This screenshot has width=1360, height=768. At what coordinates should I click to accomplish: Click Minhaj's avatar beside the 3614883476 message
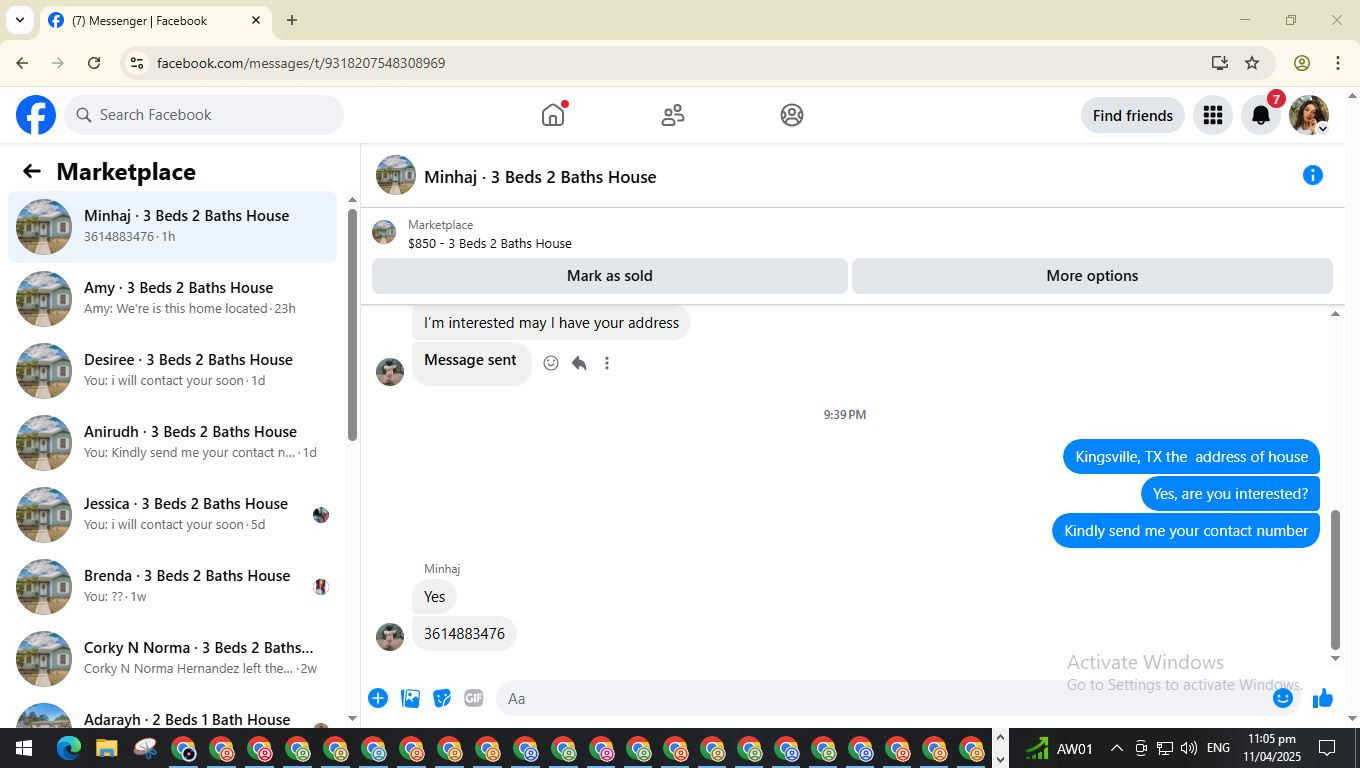[390, 637]
